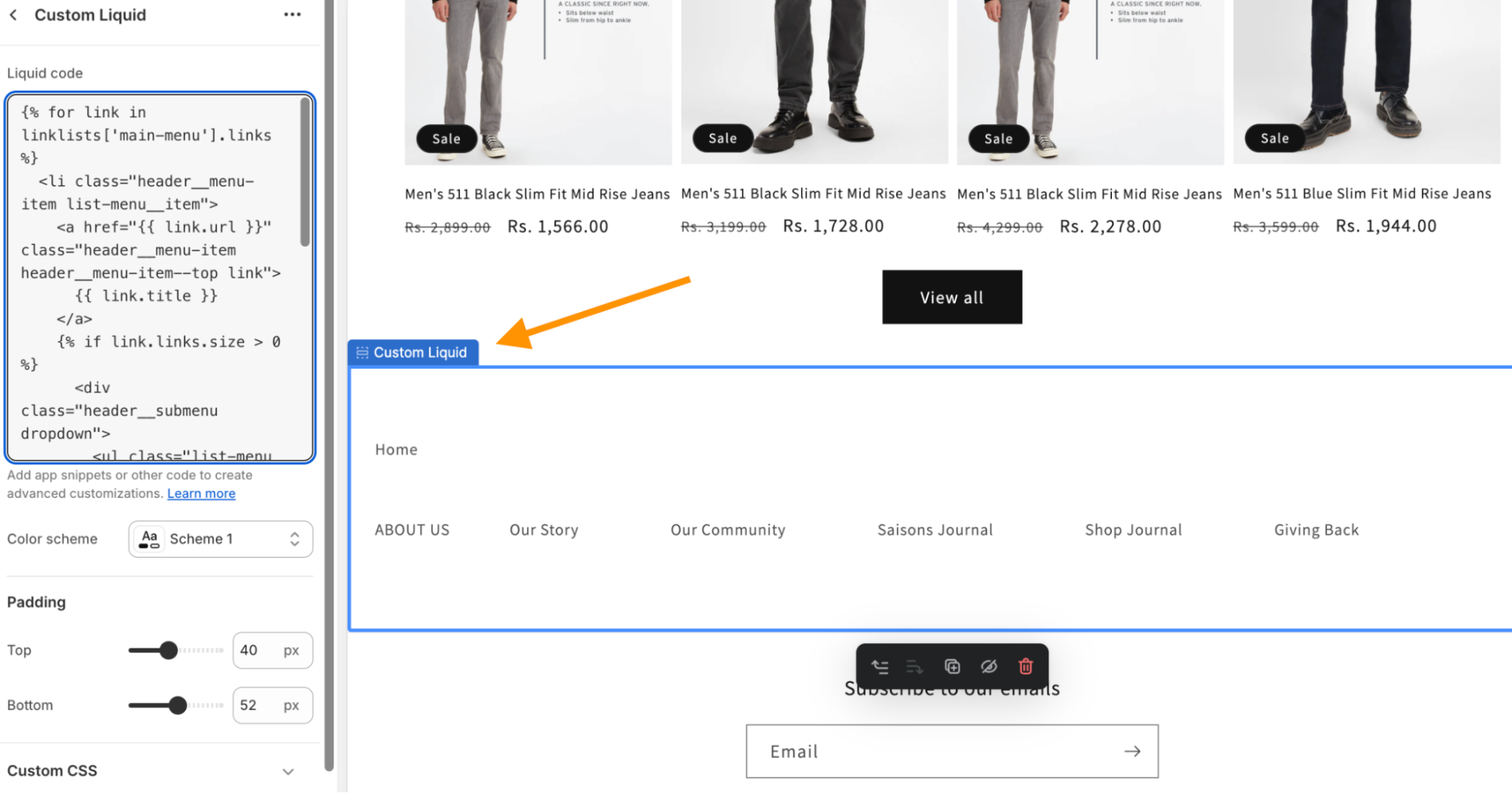1512x793 pixels.
Task: Open the Rs. 1,728.00 jeans product image
Action: point(814,82)
